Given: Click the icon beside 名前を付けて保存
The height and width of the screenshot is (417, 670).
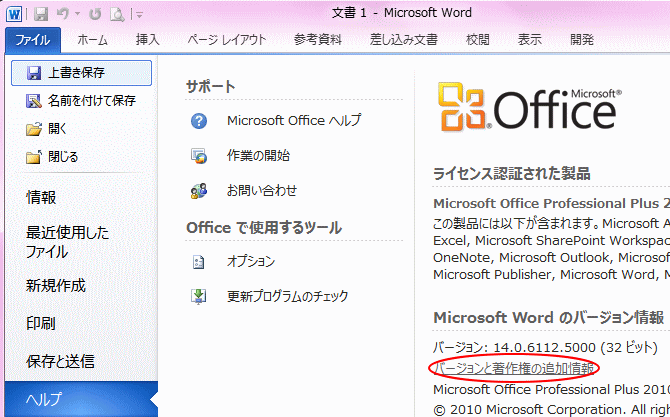Looking at the screenshot, I should click(x=34, y=101).
